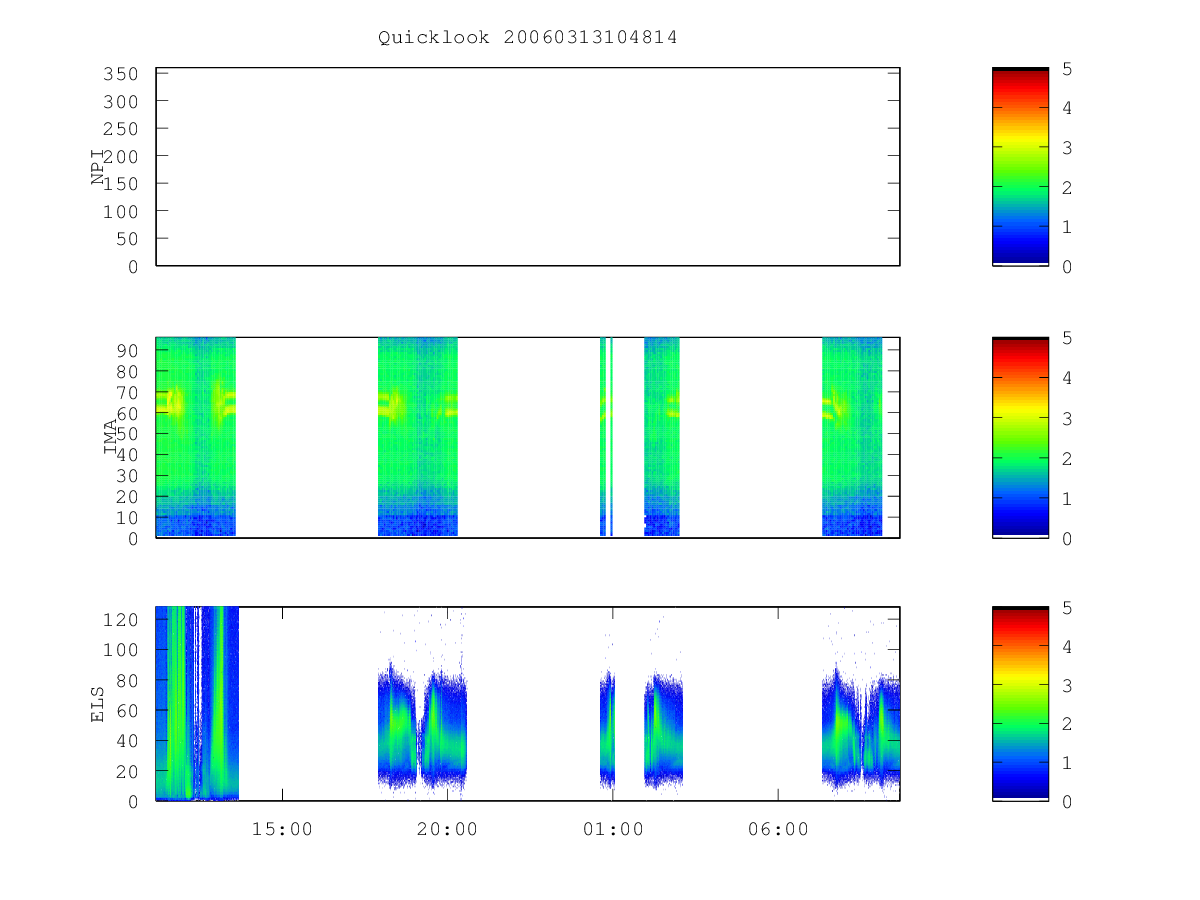Click the 5 label on NPI color scale

[1068, 69]
